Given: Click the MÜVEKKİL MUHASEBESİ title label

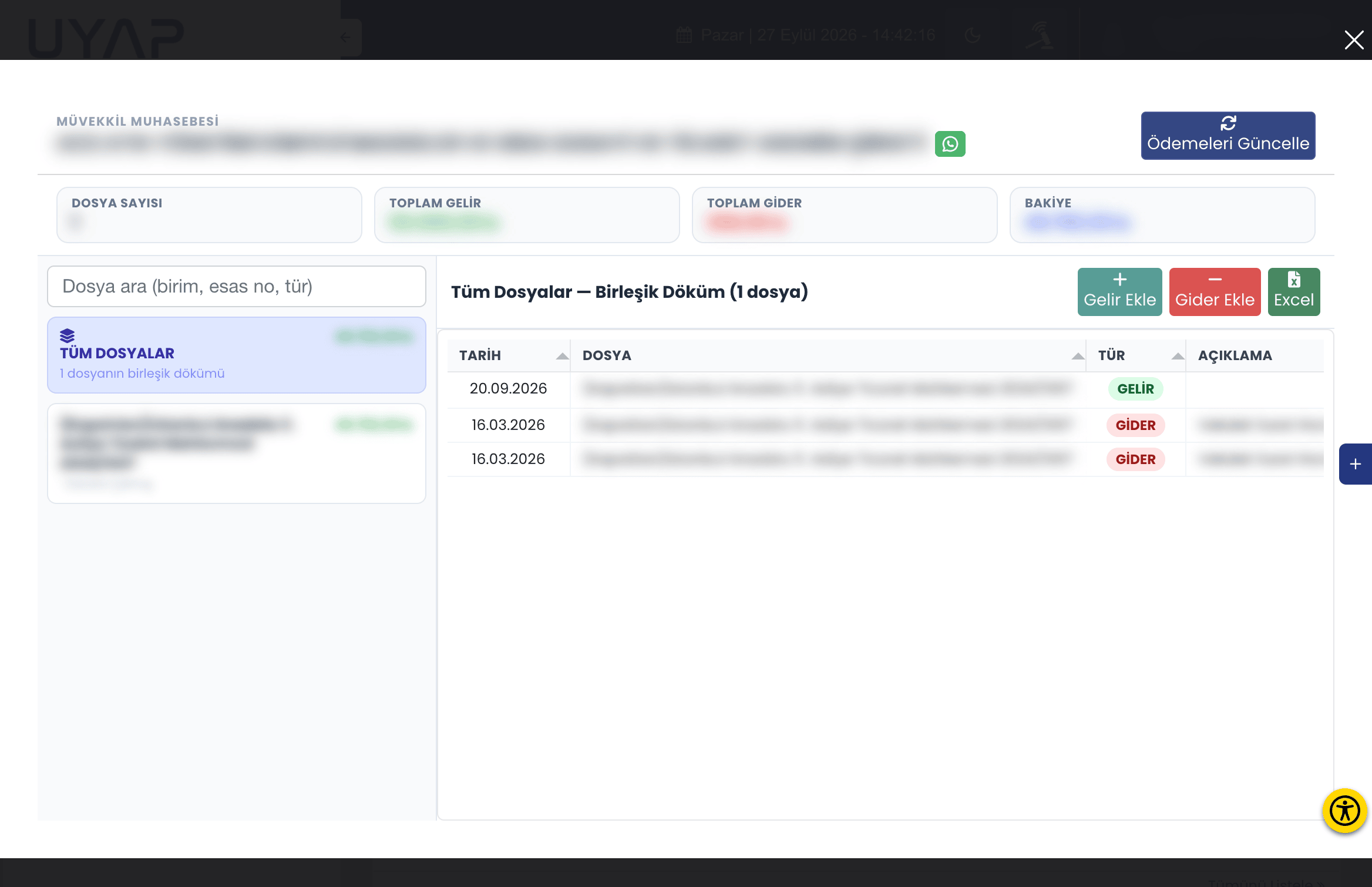Looking at the screenshot, I should (x=137, y=122).
